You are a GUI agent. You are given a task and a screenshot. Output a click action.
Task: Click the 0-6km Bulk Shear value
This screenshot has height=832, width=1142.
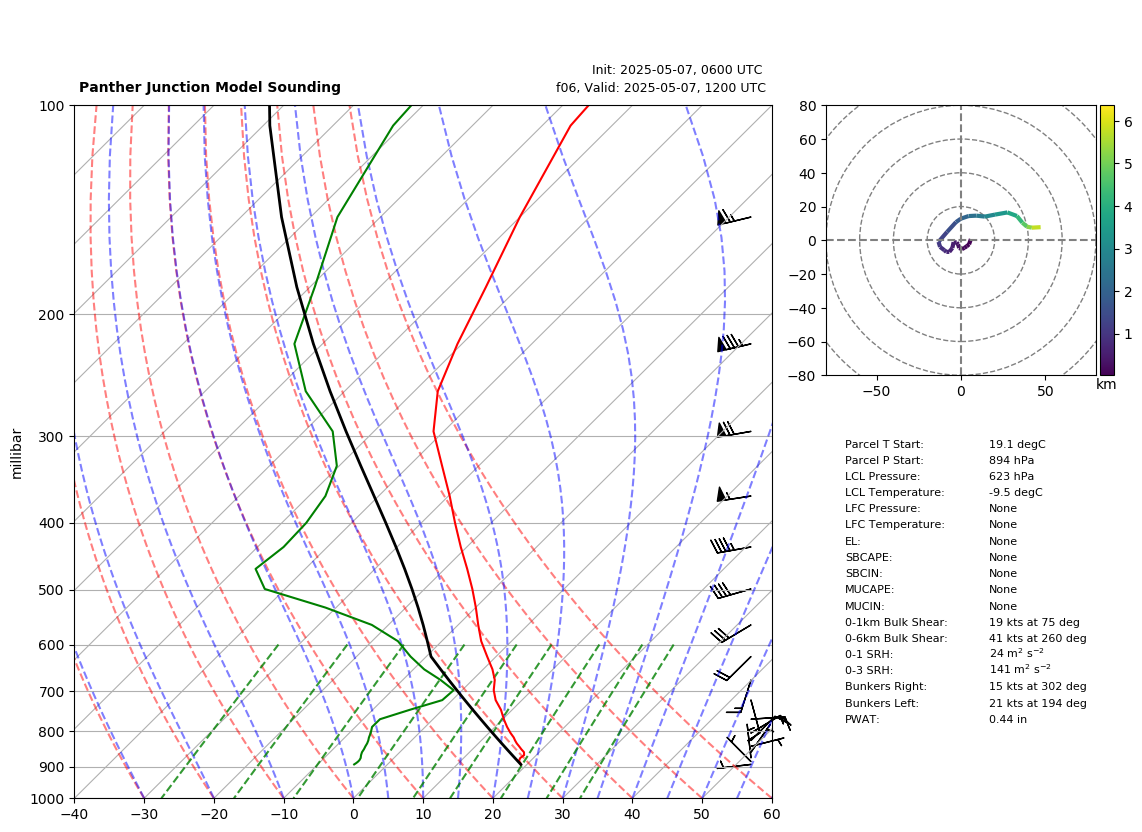click(x=1037, y=638)
